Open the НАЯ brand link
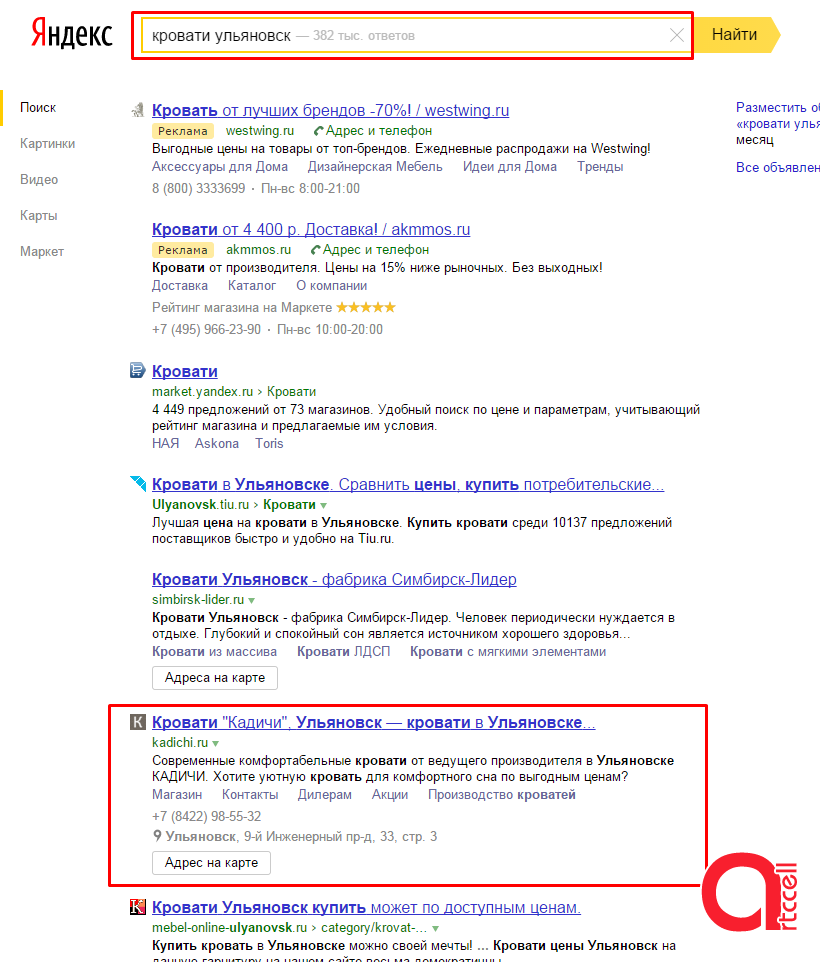The height and width of the screenshot is (962, 820). (166, 443)
